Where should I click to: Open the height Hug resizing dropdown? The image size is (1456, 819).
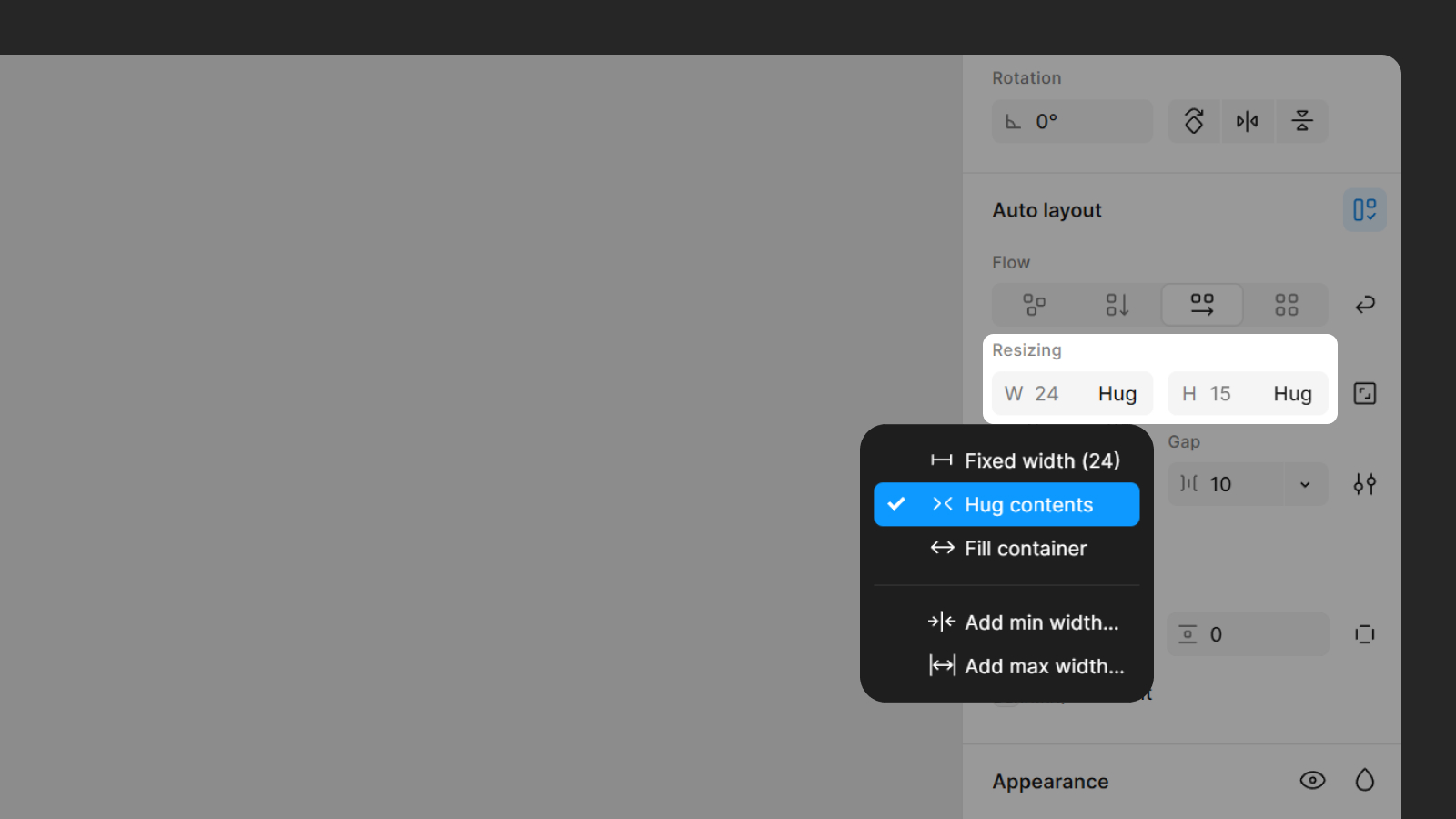(1291, 393)
